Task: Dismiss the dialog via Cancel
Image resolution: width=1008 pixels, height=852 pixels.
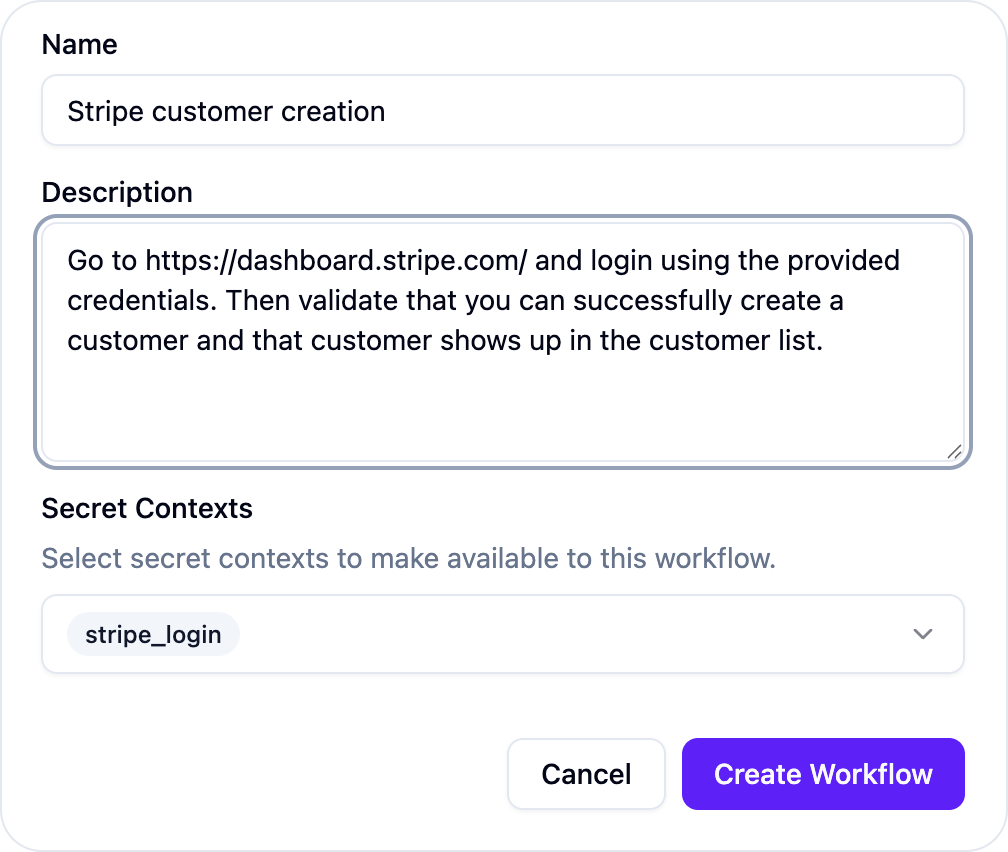Action: coord(586,773)
